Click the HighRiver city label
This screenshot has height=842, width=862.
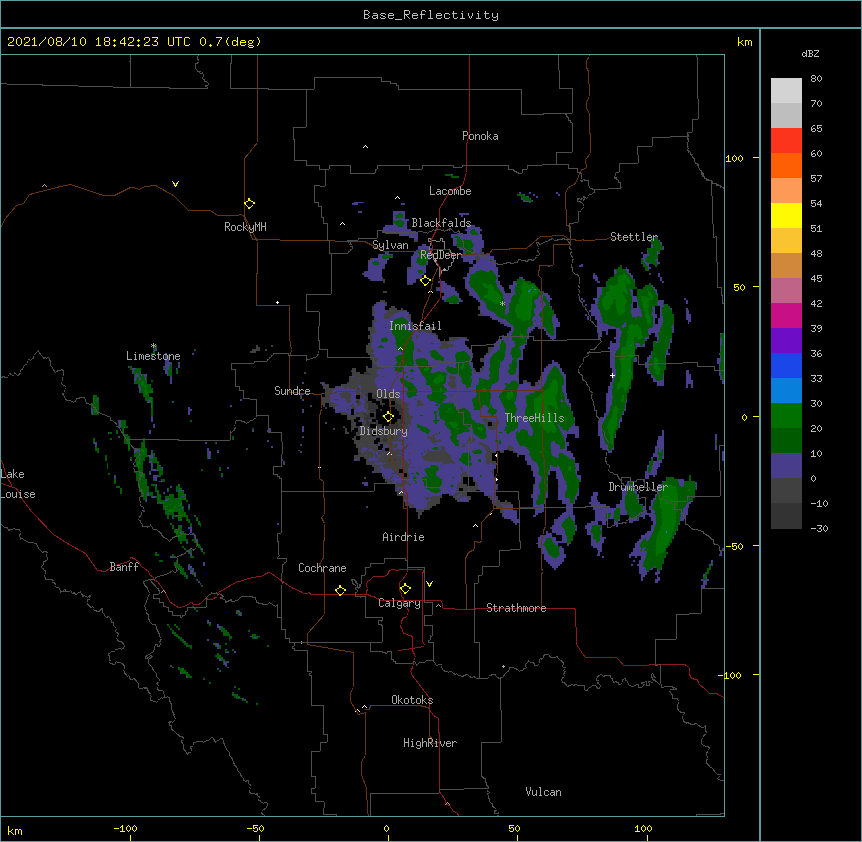[430, 743]
